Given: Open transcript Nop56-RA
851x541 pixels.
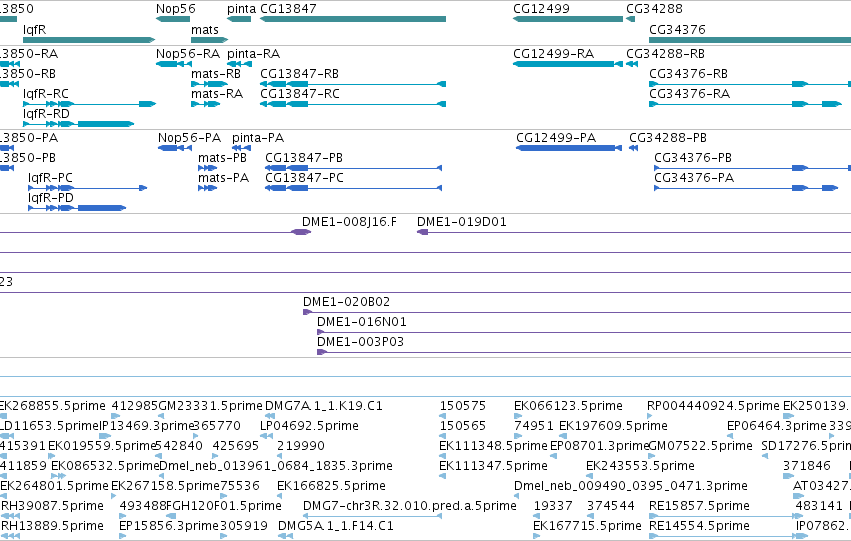Looking at the screenshot, I should click(176, 64).
